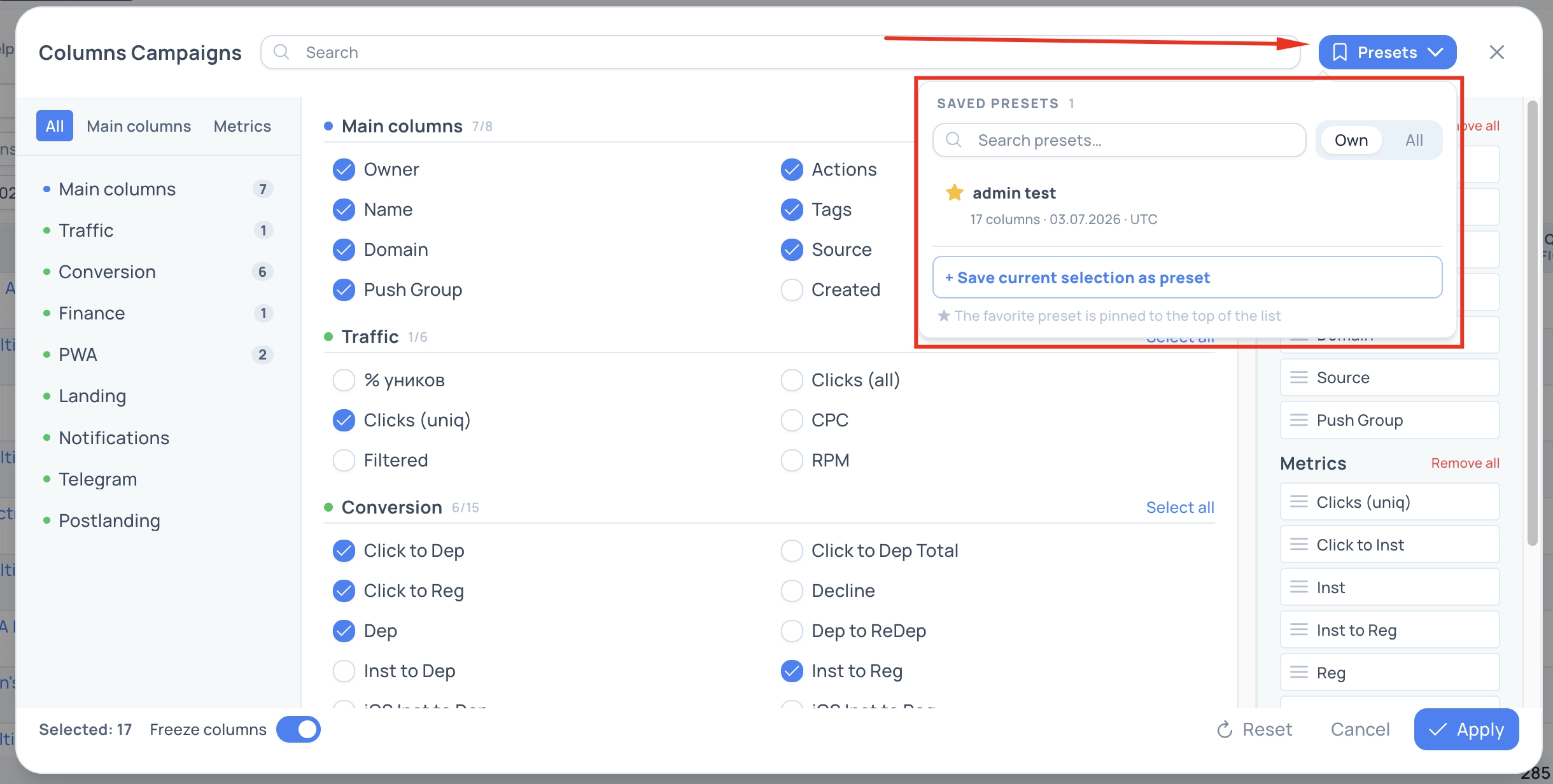
Task: Switch to the All category tab
Action: coord(55,126)
